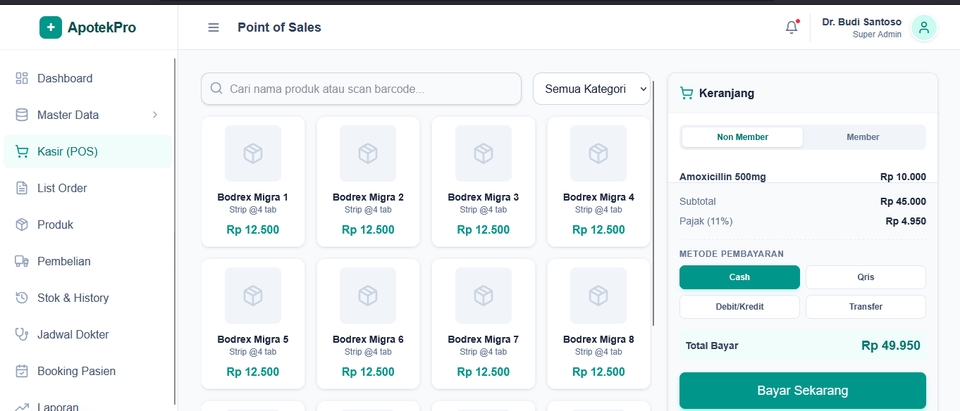This screenshot has height=411, width=960.
Task: Switch to Member customer type
Action: [x=863, y=137]
